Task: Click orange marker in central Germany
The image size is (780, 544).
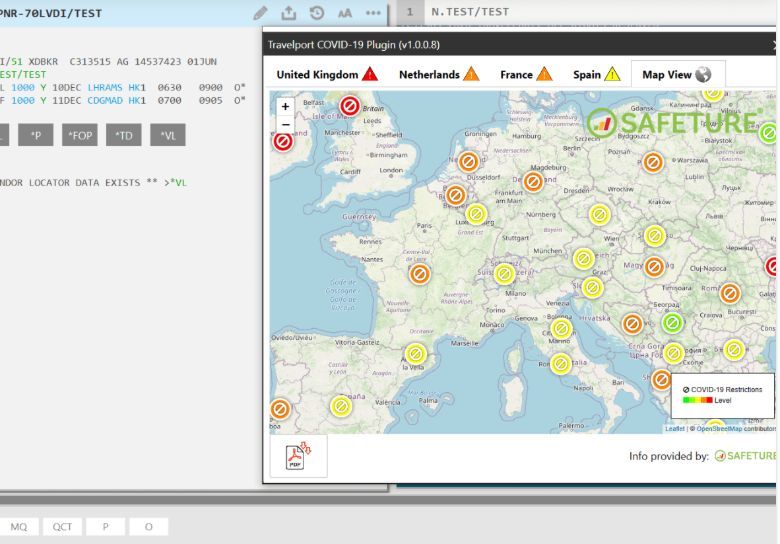Action: tap(533, 182)
